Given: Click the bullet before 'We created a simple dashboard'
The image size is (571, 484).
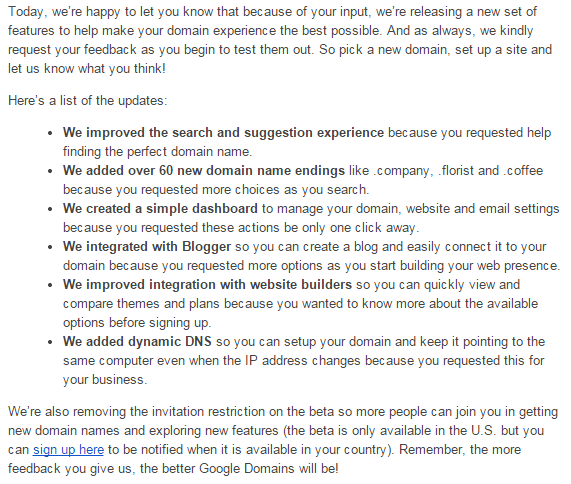Looking at the screenshot, I should click(50, 210).
